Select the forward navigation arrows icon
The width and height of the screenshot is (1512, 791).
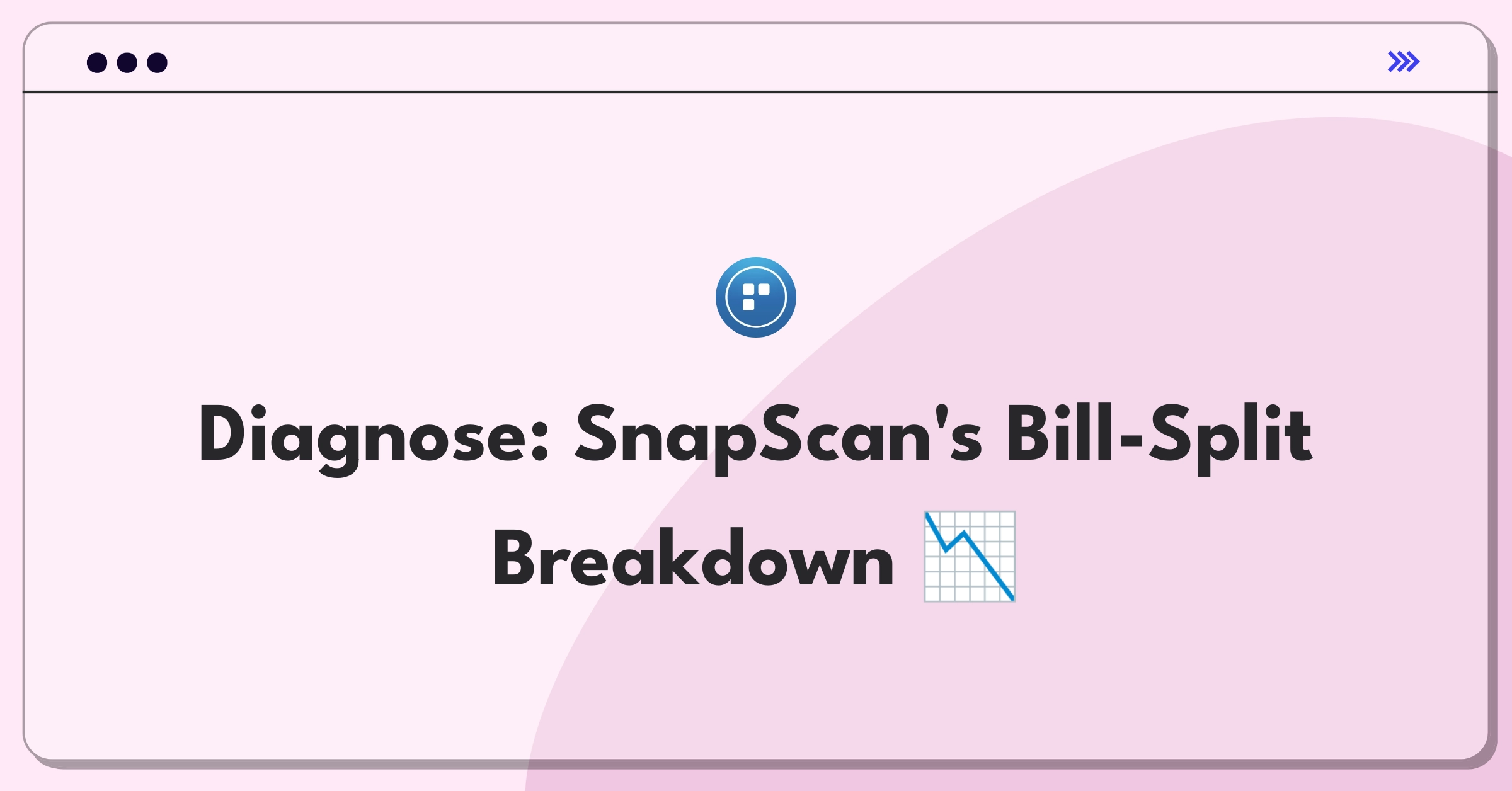(x=1404, y=61)
